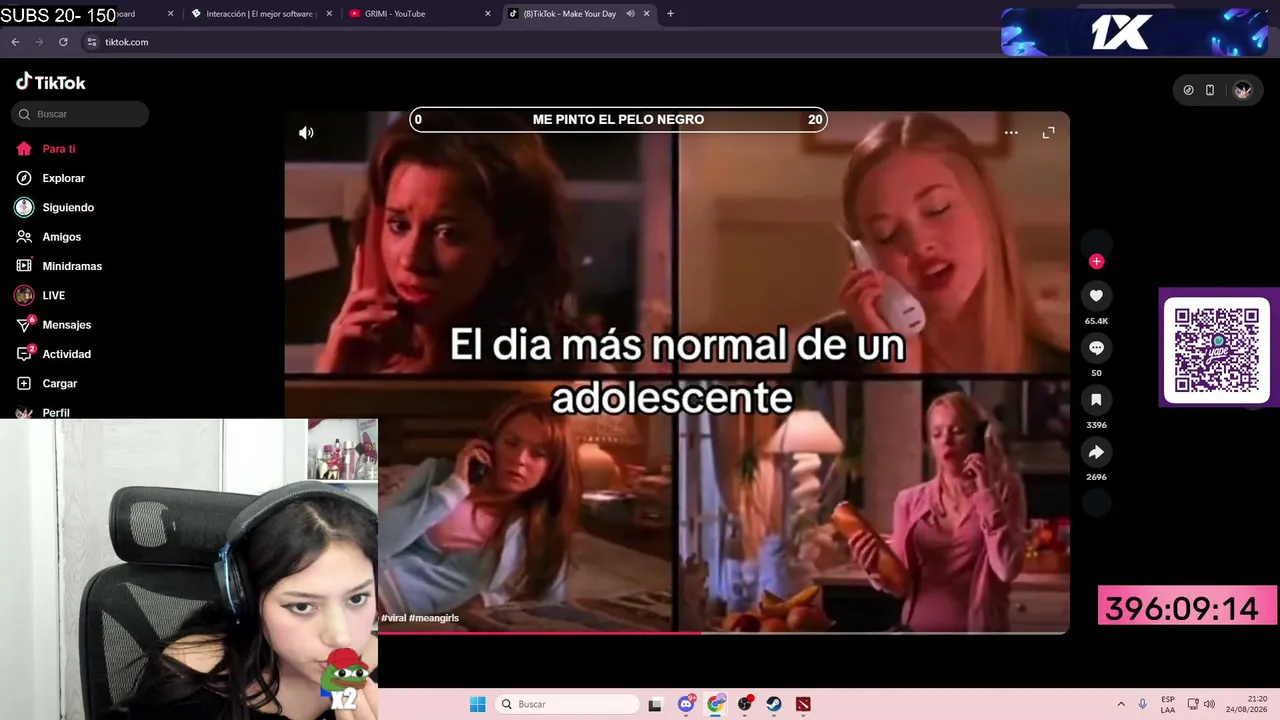The width and height of the screenshot is (1280, 720).
Task: Open Dota 2 from the taskbar
Action: tap(803, 704)
